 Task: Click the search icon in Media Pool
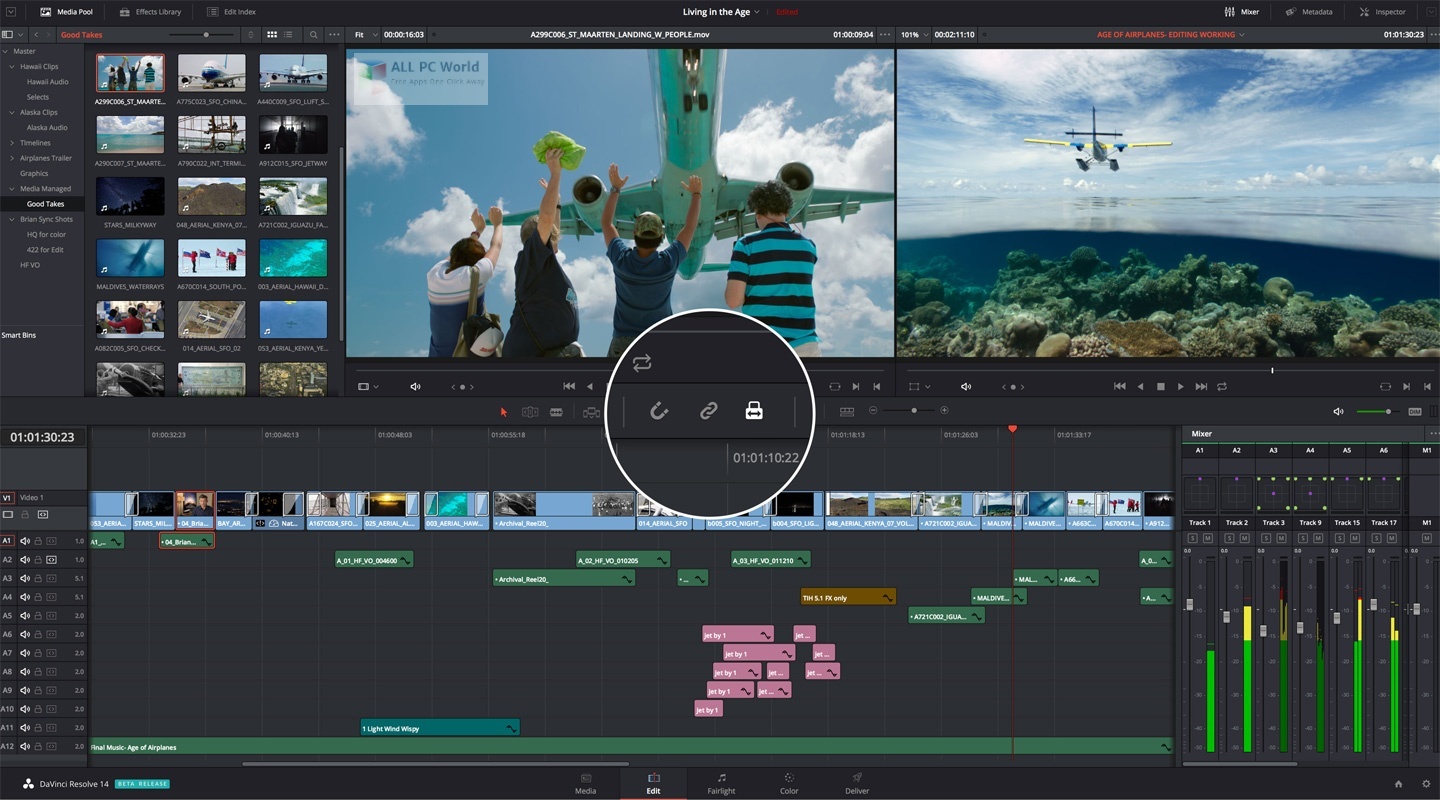pos(313,35)
